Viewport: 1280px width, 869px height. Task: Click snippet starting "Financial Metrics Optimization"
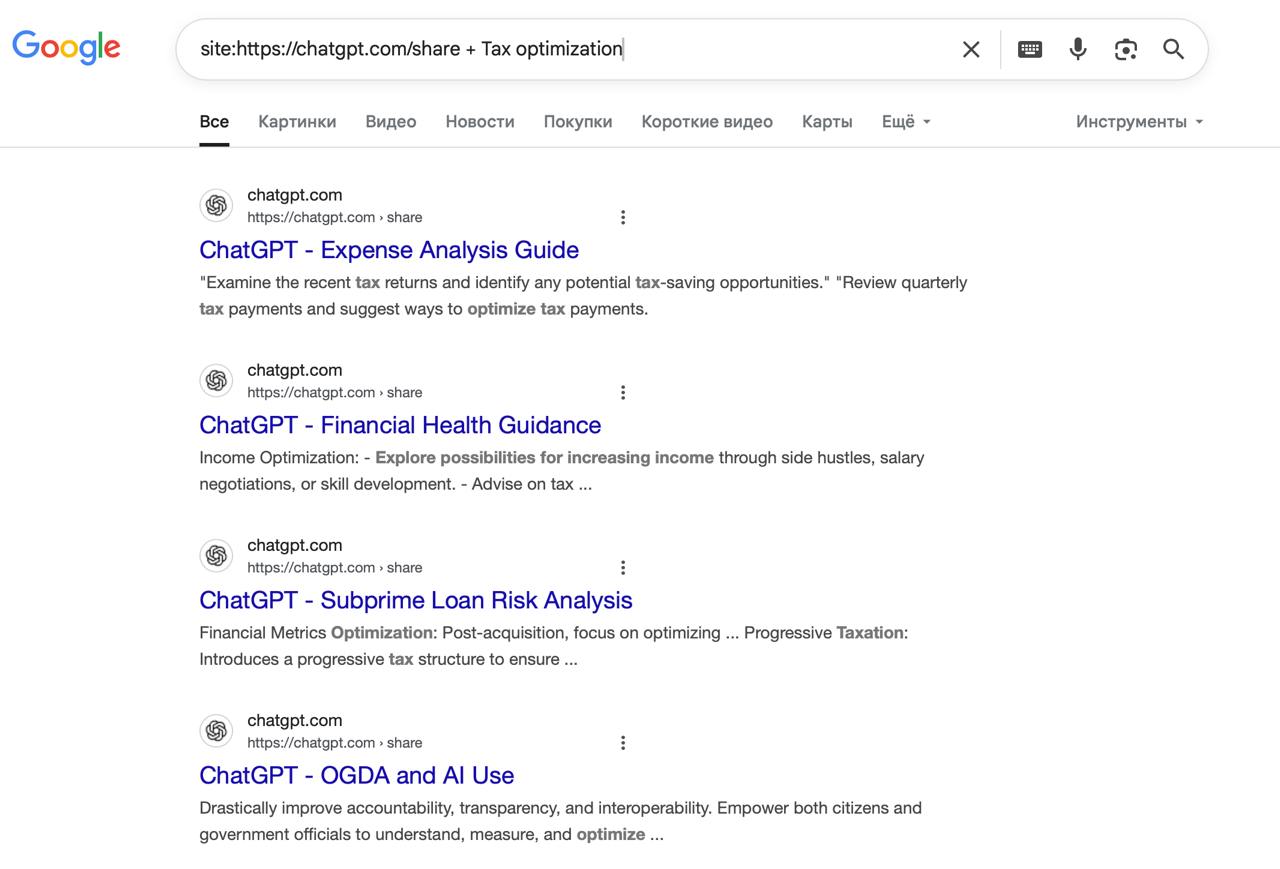554,645
